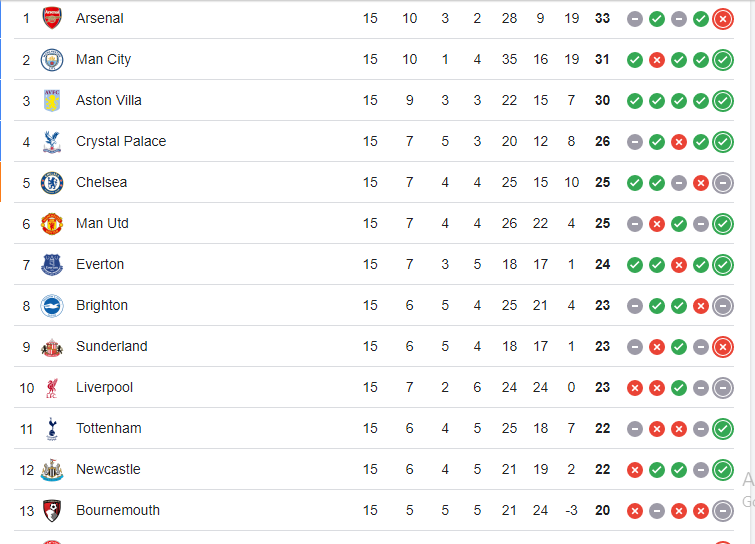The height and width of the screenshot is (544, 755).
Task: Click the Man City club crest
Action: [52, 59]
